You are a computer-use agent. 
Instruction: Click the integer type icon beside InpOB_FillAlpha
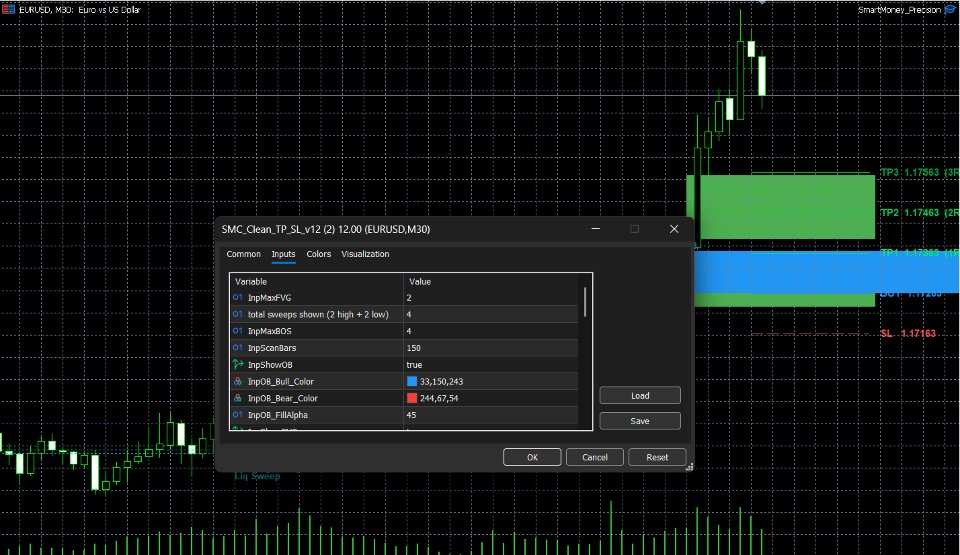click(x=238, y=415)
